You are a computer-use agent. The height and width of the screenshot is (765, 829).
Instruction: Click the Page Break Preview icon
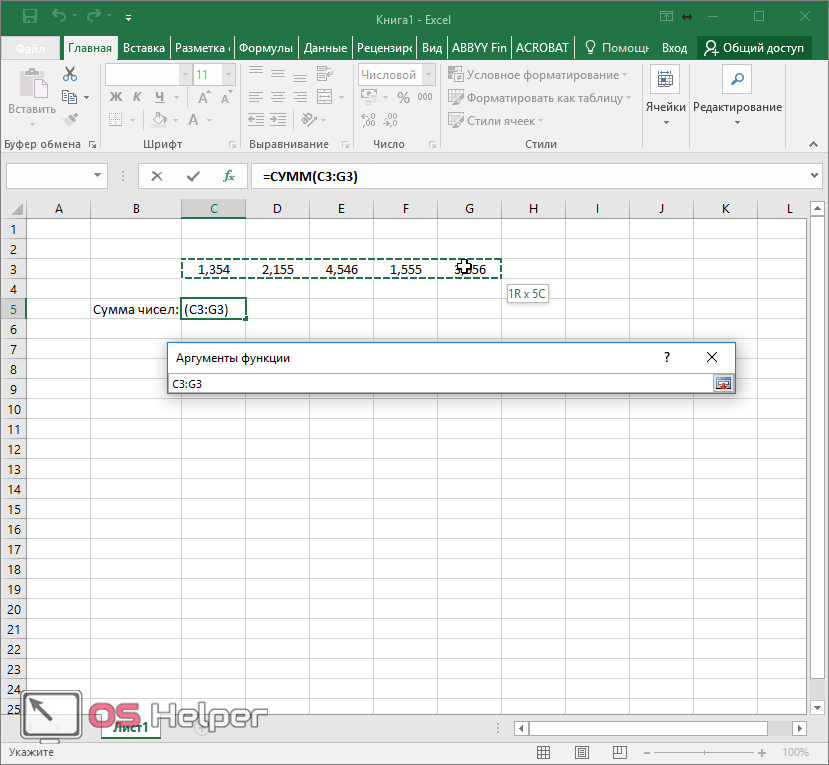(621, 752)
